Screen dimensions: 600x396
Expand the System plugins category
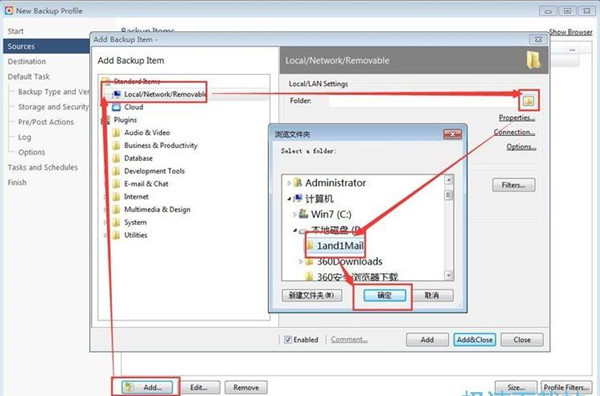coord(106,222)
